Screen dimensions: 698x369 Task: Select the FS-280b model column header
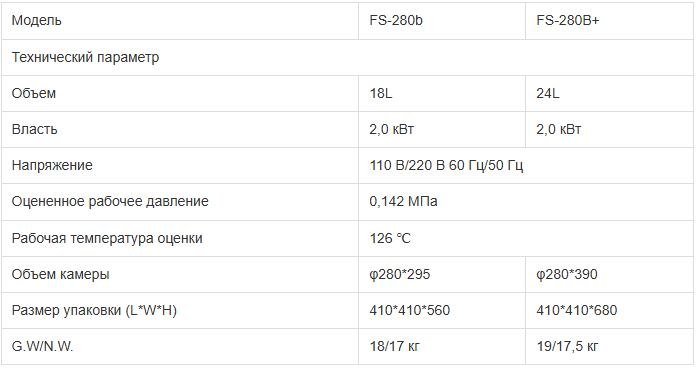(x=442, y=21)
